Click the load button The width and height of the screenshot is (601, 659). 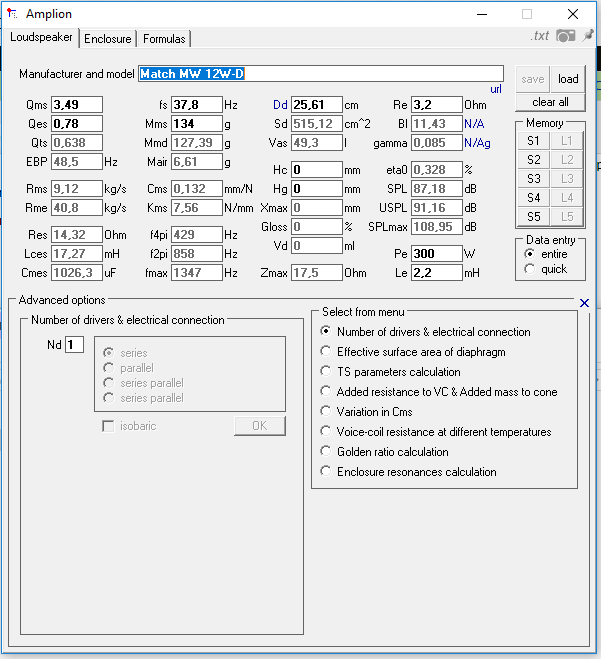[568, 79]
